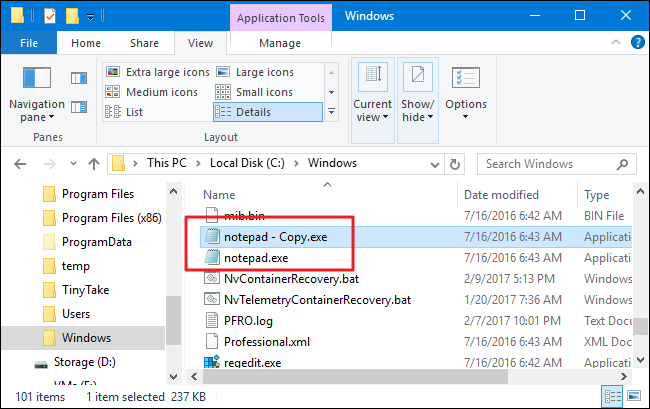This screenshot has width=650, height=409.
Task: Click This PC in the address bar
Action: click(x=167, y=163)
